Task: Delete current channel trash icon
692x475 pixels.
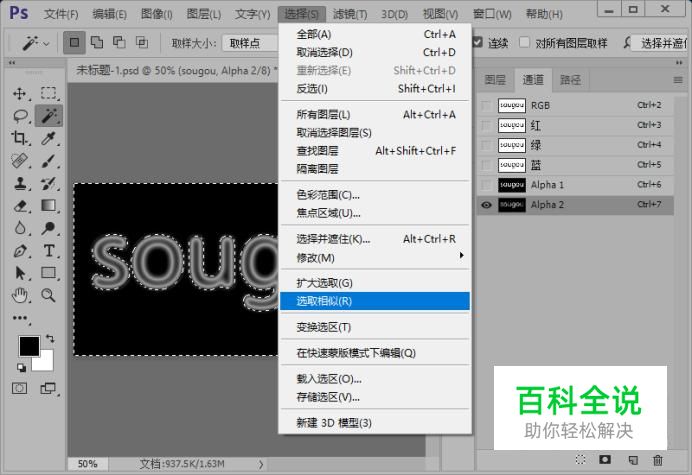Action: 658,460
